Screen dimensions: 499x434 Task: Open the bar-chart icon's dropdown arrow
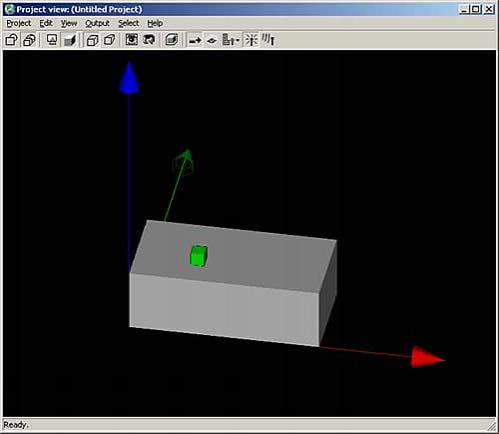pyautogui.click(x=238, y=41)
